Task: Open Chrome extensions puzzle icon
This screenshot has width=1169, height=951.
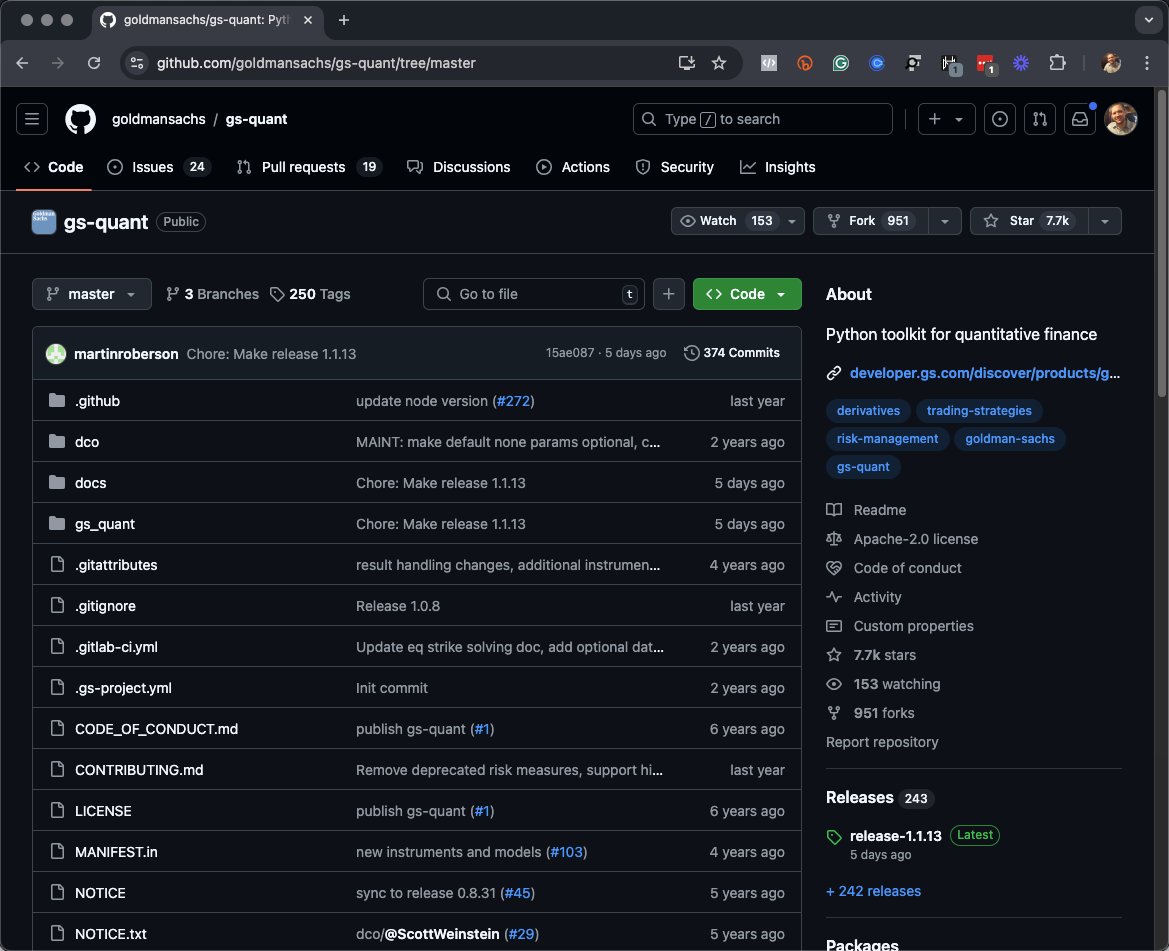Action: [1057, 63]
